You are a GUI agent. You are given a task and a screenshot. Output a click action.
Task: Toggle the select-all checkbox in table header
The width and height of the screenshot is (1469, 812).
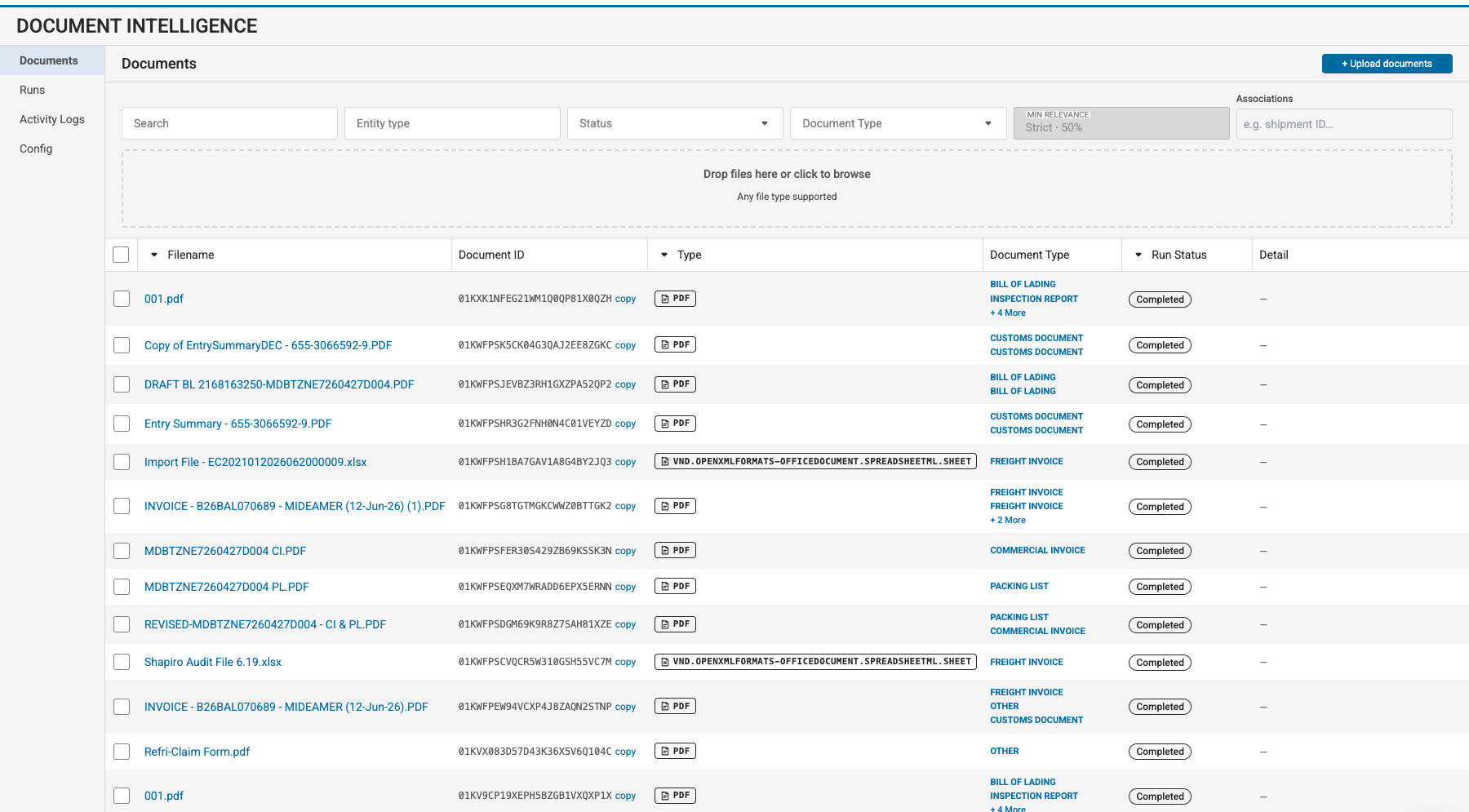(x=121, y=255)
